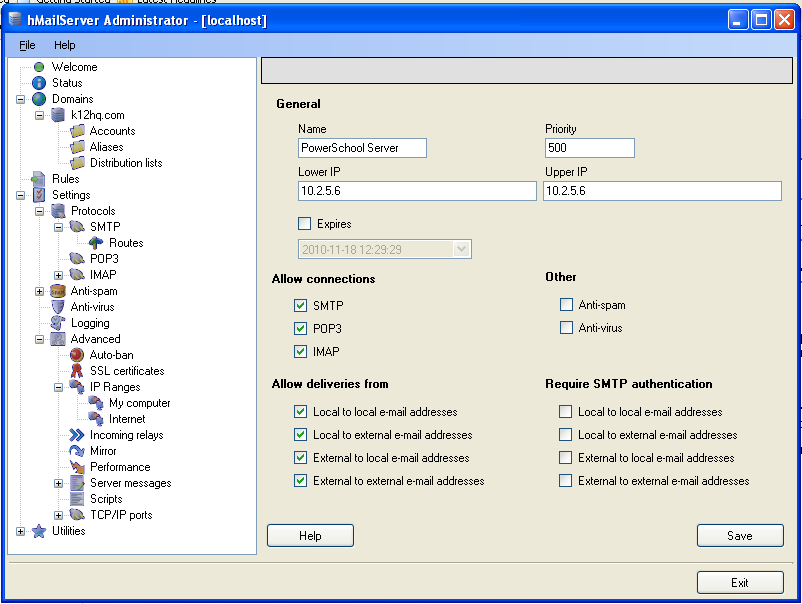
Task: Enable the Expires checkbox
Action: click(x=305, y=224)
